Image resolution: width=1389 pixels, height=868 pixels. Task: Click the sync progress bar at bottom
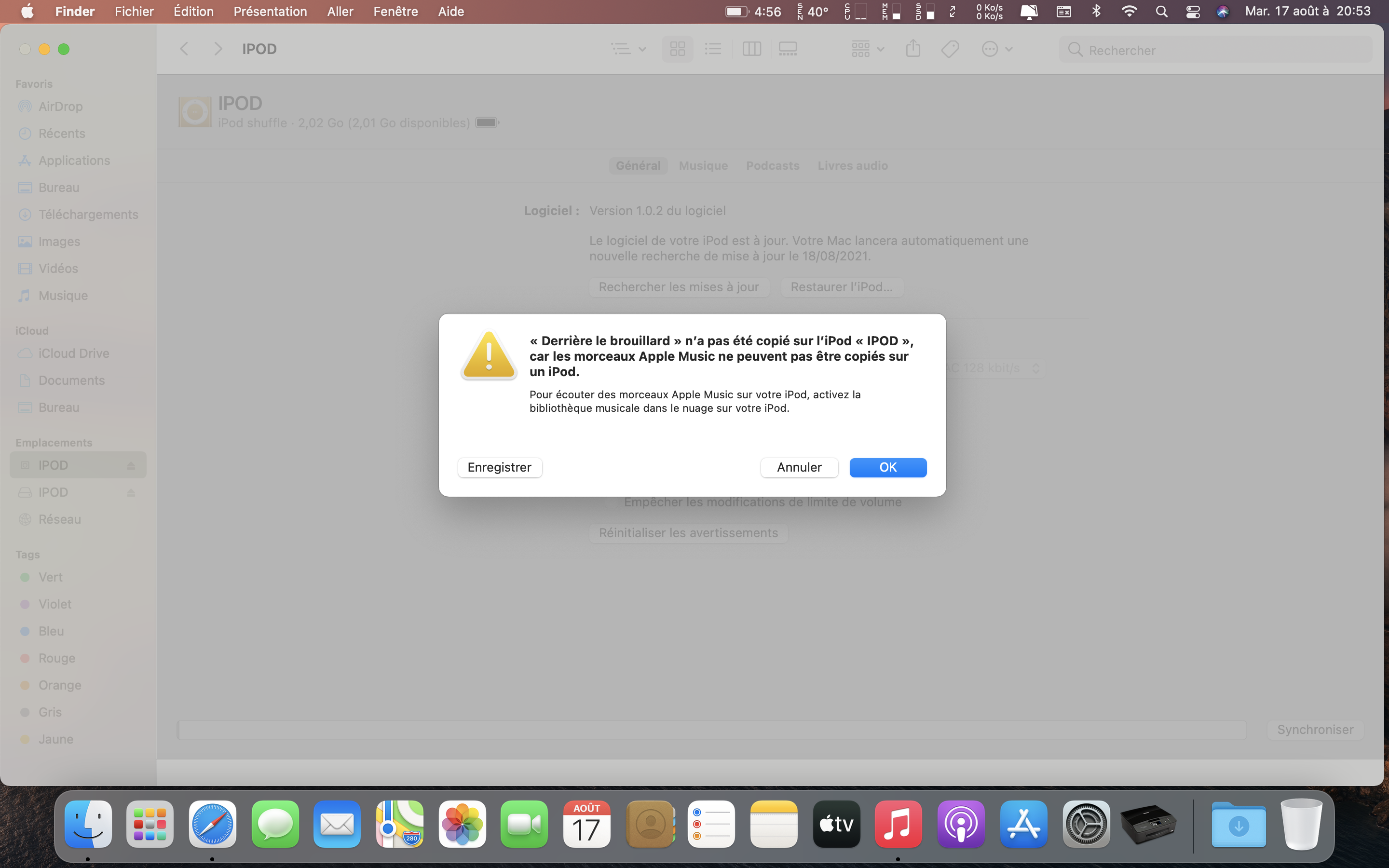click(x=712, y=730)
